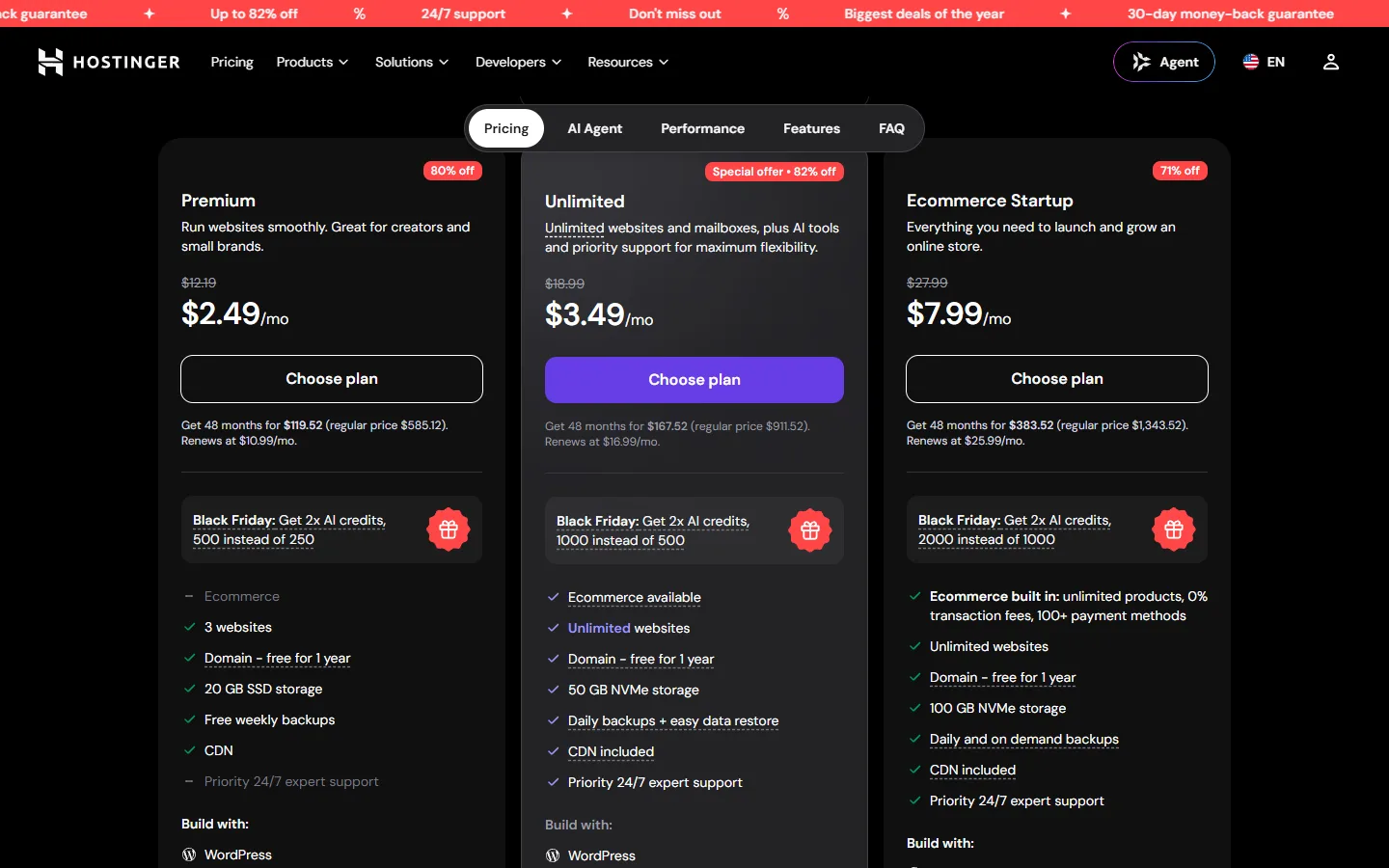Click the Special offer 82% off badge
The width and height of the screenshot is (1389, 868).
point(775,172)
